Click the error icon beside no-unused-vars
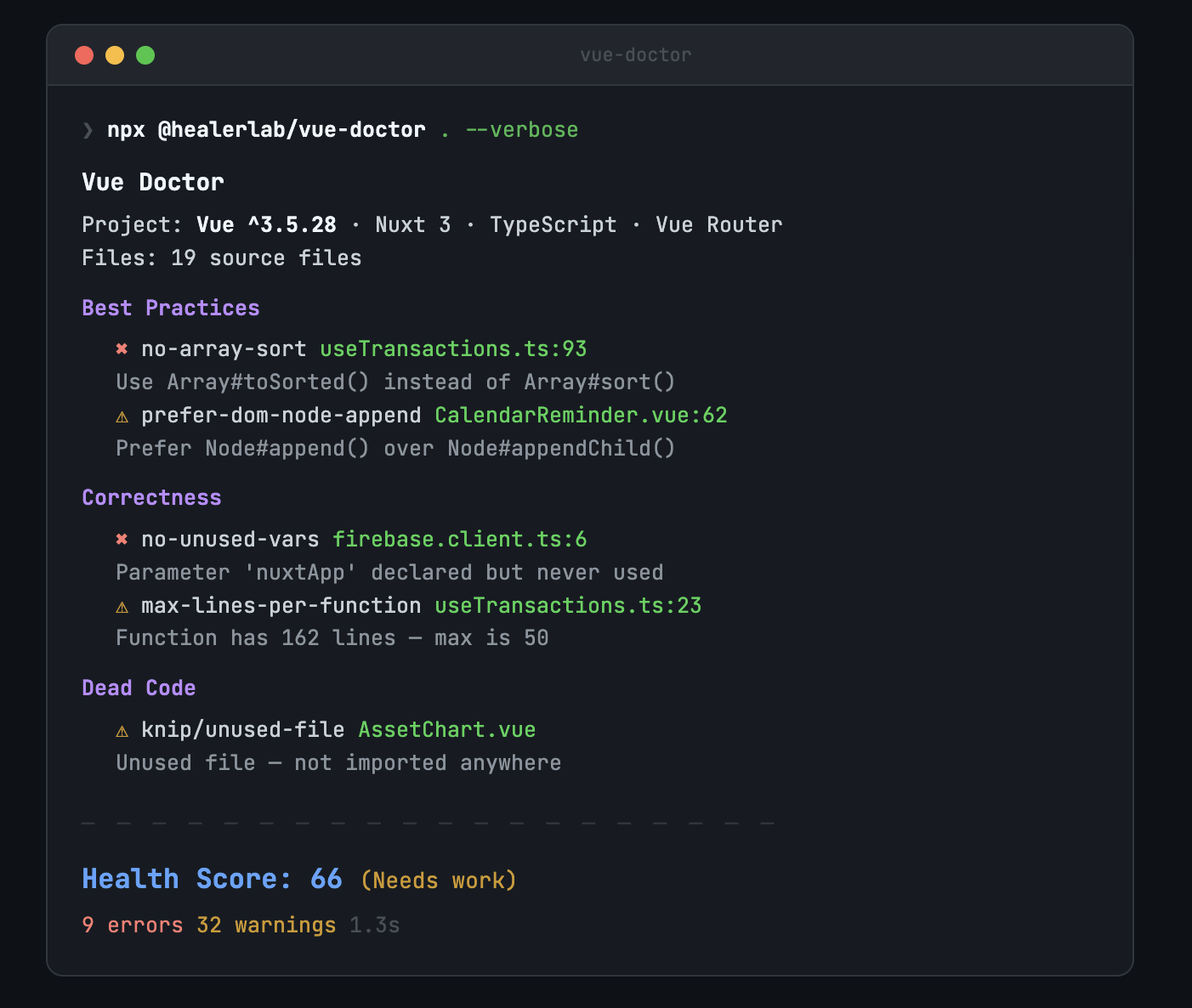 pos(122,540)
